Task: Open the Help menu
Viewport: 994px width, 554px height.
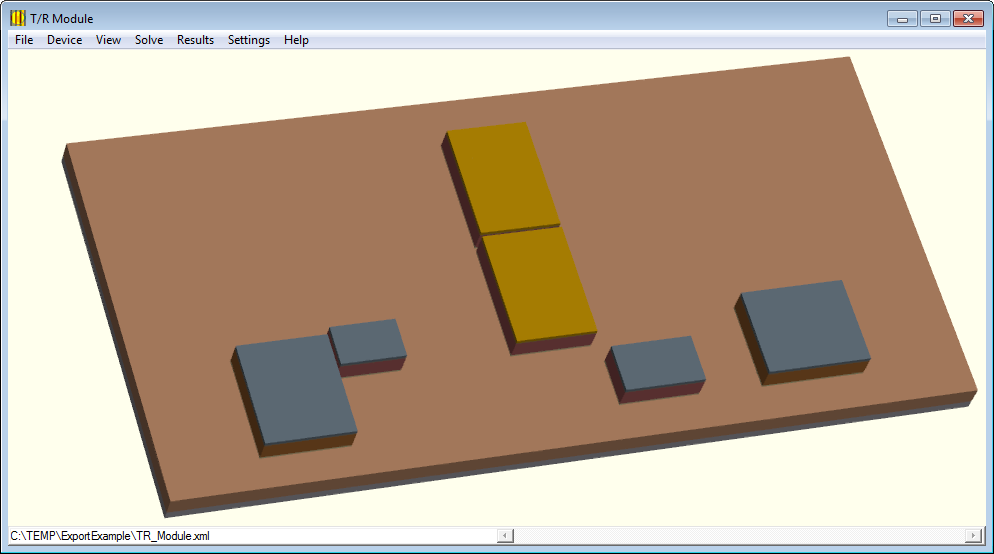Action: pos(296,40)
